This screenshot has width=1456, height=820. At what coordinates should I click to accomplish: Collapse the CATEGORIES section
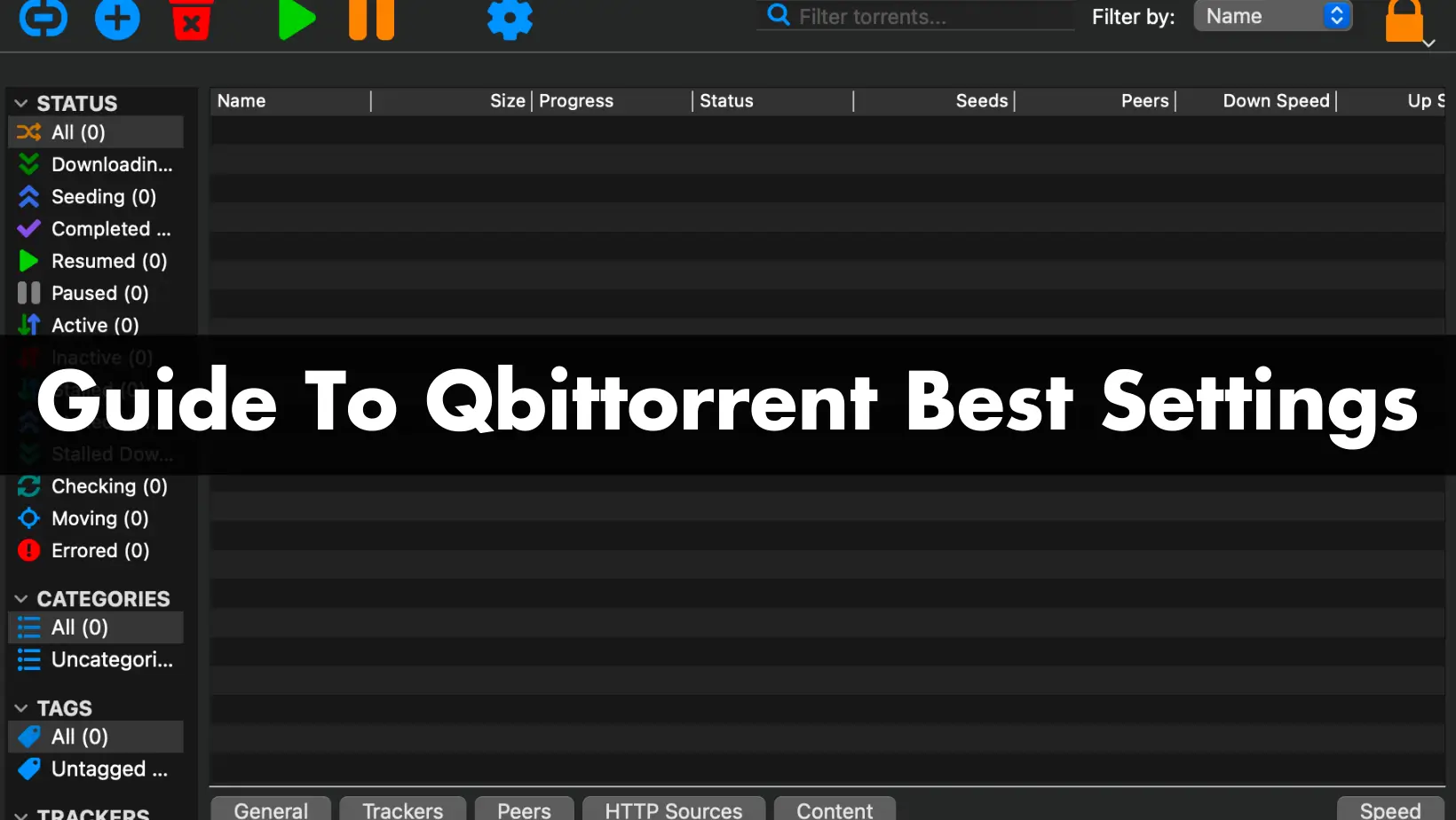[x=20, y=599]
